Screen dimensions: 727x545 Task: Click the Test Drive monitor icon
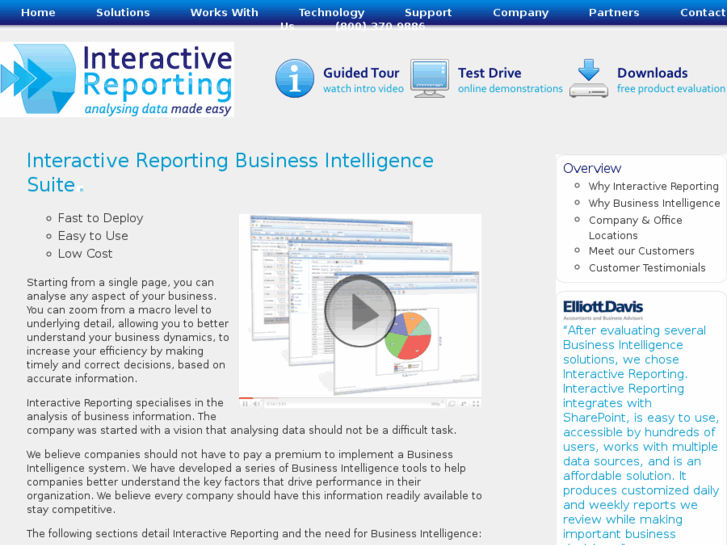pos(429,78)
